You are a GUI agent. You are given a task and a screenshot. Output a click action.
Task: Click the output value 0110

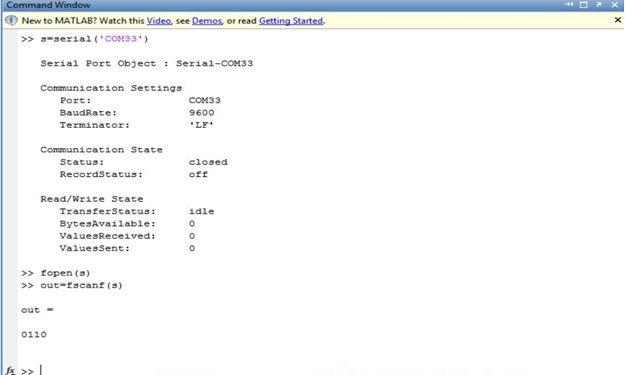34,335
